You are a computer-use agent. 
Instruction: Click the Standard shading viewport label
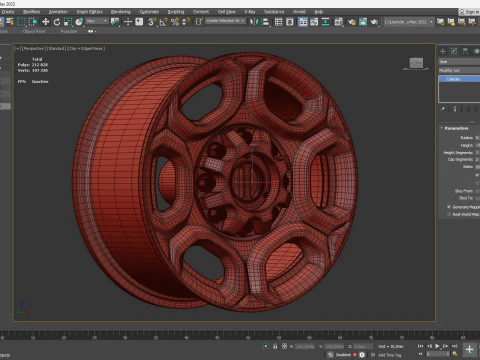[56, 49]
